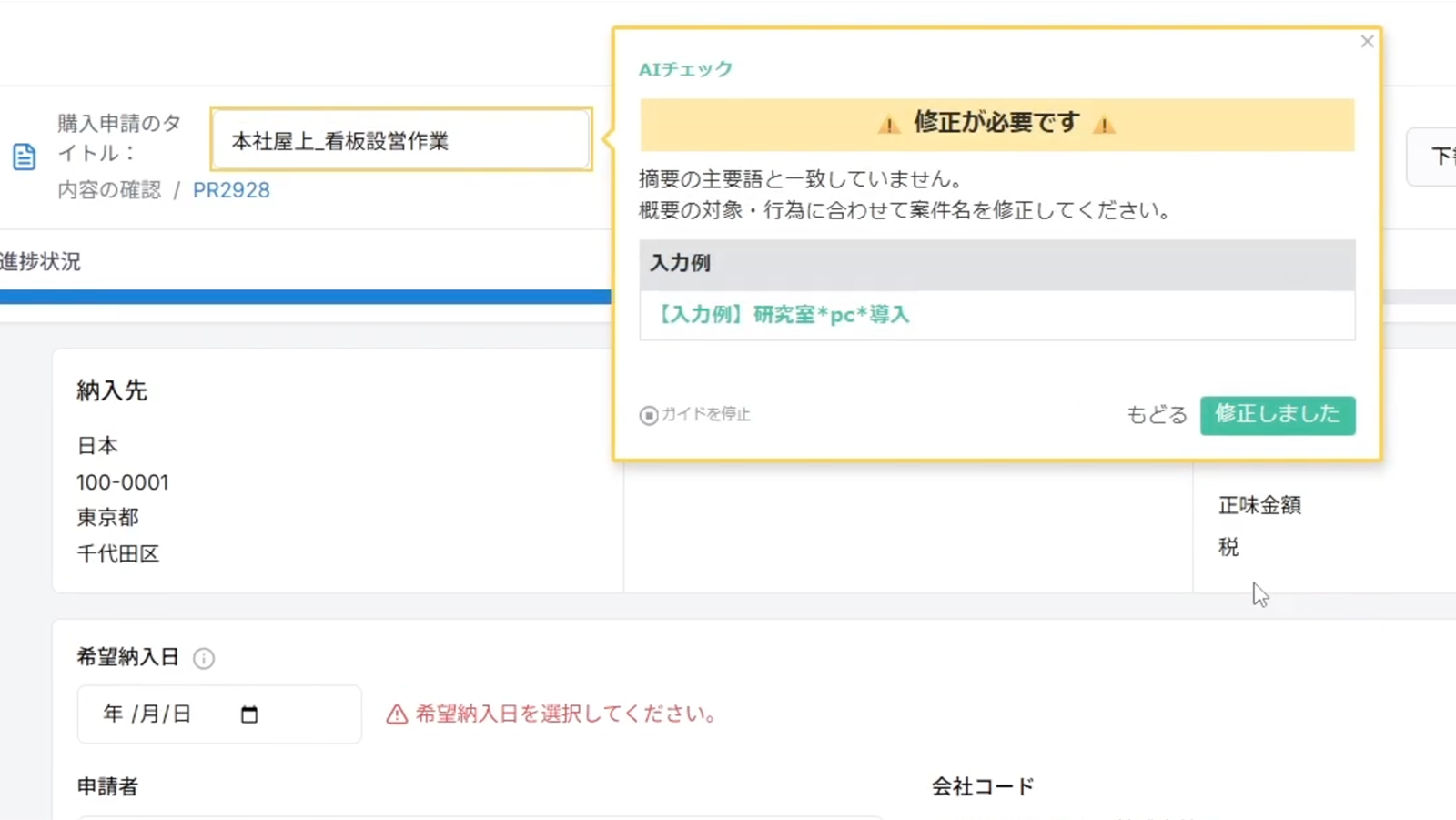Click the info icon next to 希望納入日
1456x820 pixels.
[x=204, y=658]
